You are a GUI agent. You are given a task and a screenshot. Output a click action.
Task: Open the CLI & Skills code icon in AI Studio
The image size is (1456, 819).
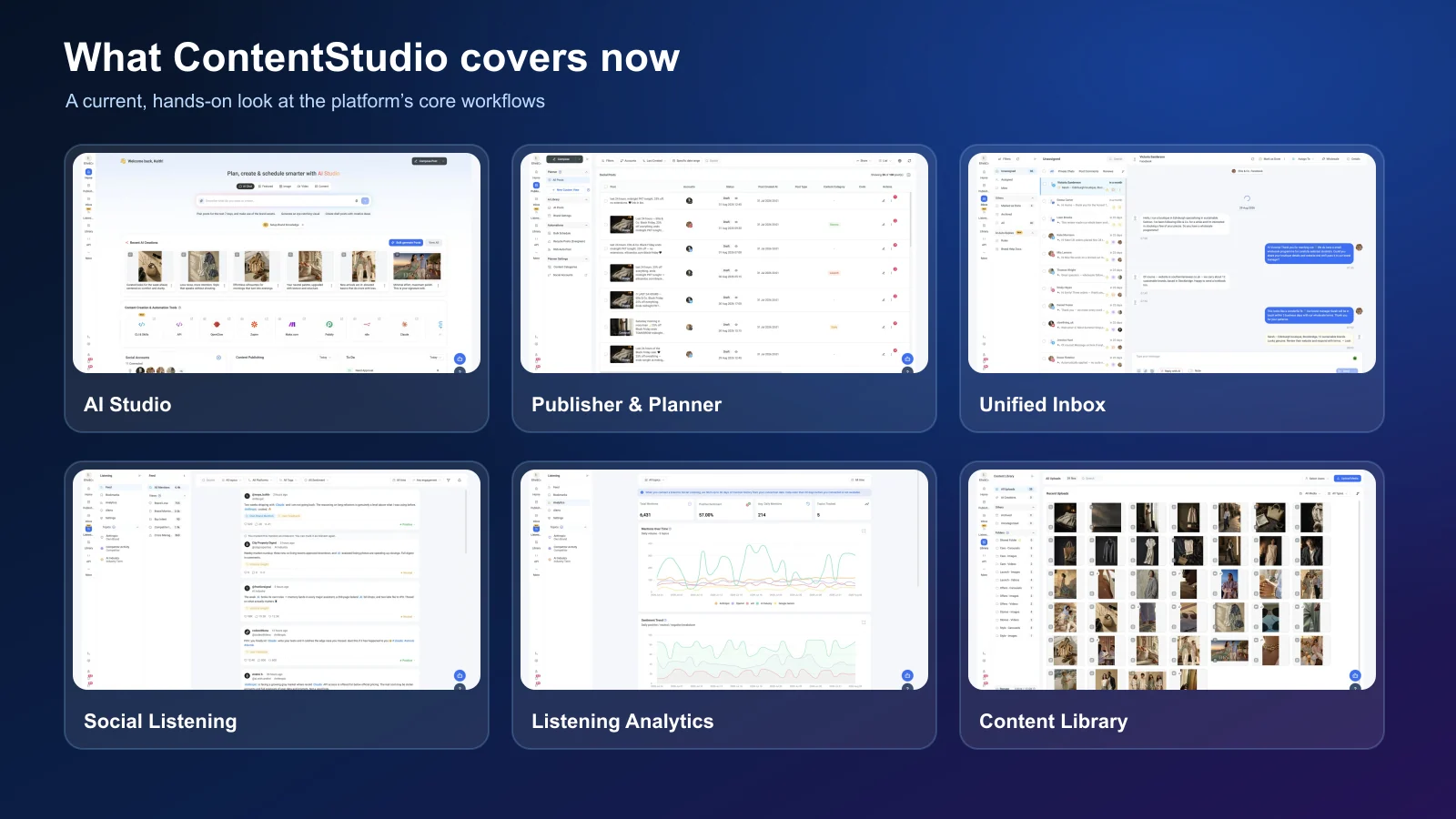[x=142, y=324]
